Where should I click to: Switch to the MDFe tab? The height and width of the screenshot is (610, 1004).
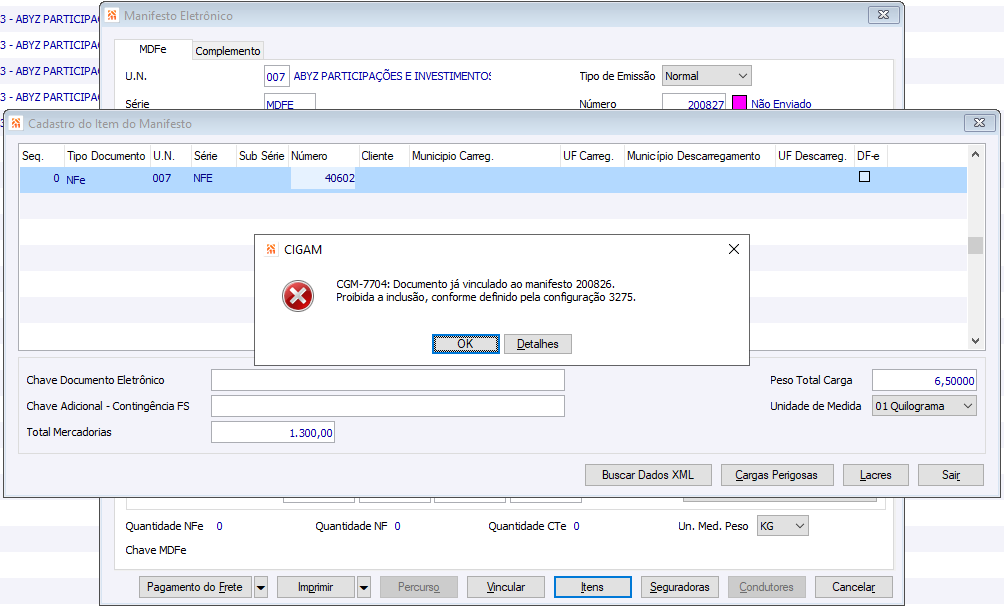tap(153, 49)
